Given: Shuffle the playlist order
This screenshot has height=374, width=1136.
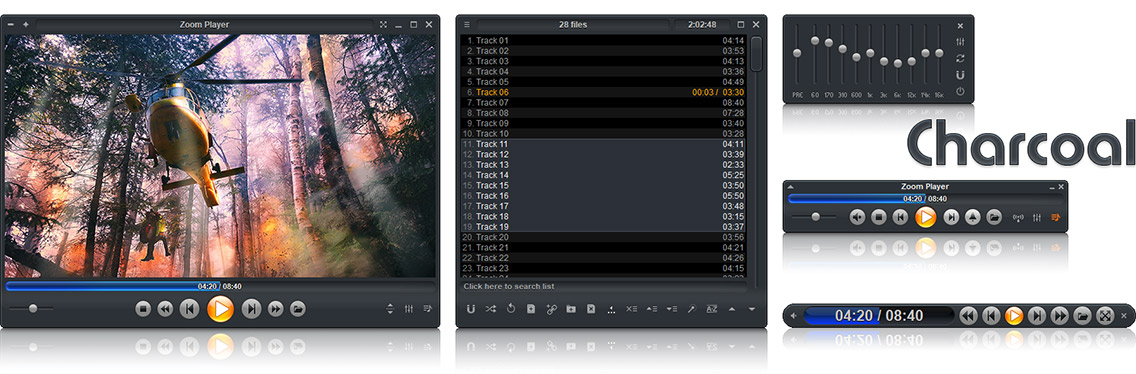Looking at the screenshot, I should [490, 309].
